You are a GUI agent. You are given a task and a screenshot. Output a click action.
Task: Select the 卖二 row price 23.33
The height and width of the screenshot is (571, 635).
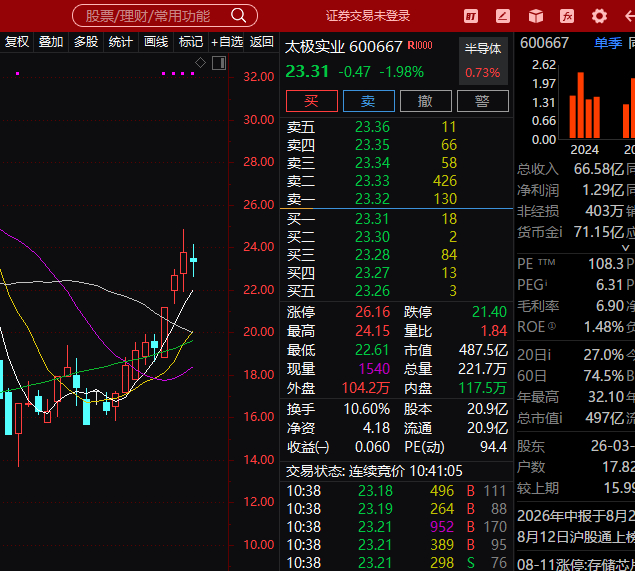(372, 181)
